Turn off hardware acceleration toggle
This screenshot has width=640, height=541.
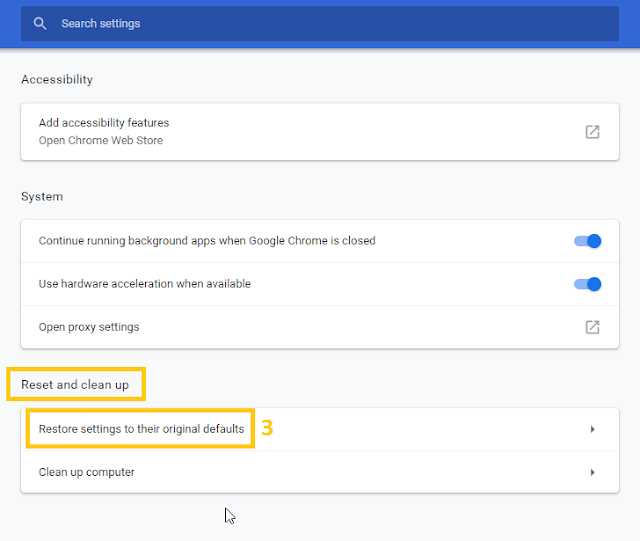587,284
